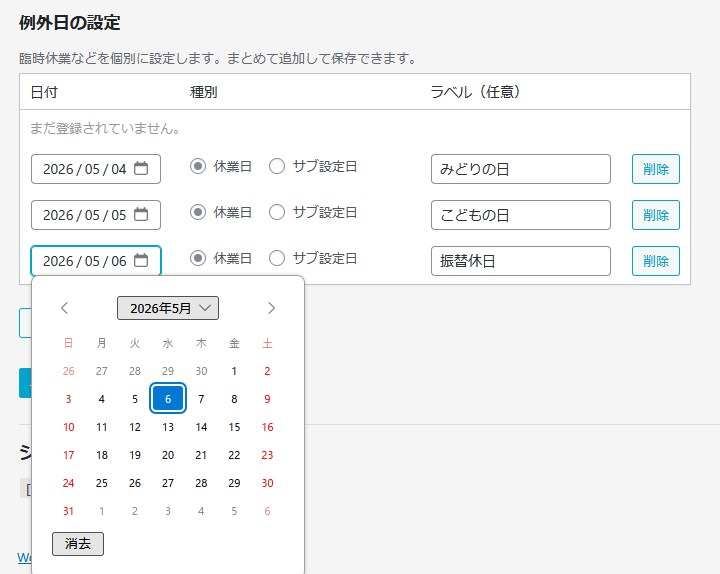Click 消去 button in the date picker
This screenshot has width=720, height=574.
coord(78,544)
